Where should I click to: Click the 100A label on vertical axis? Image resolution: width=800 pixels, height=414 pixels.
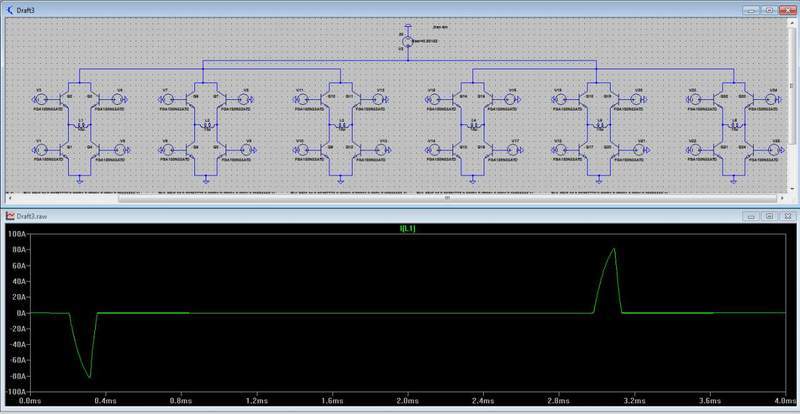15,234
